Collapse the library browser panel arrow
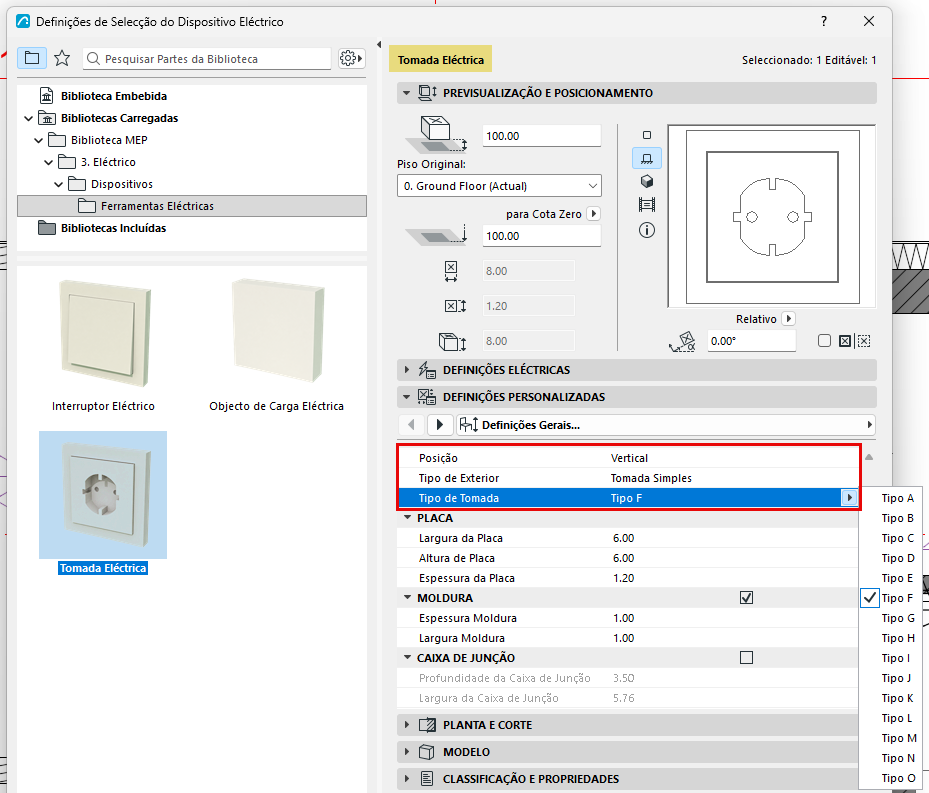 point(379,44)
